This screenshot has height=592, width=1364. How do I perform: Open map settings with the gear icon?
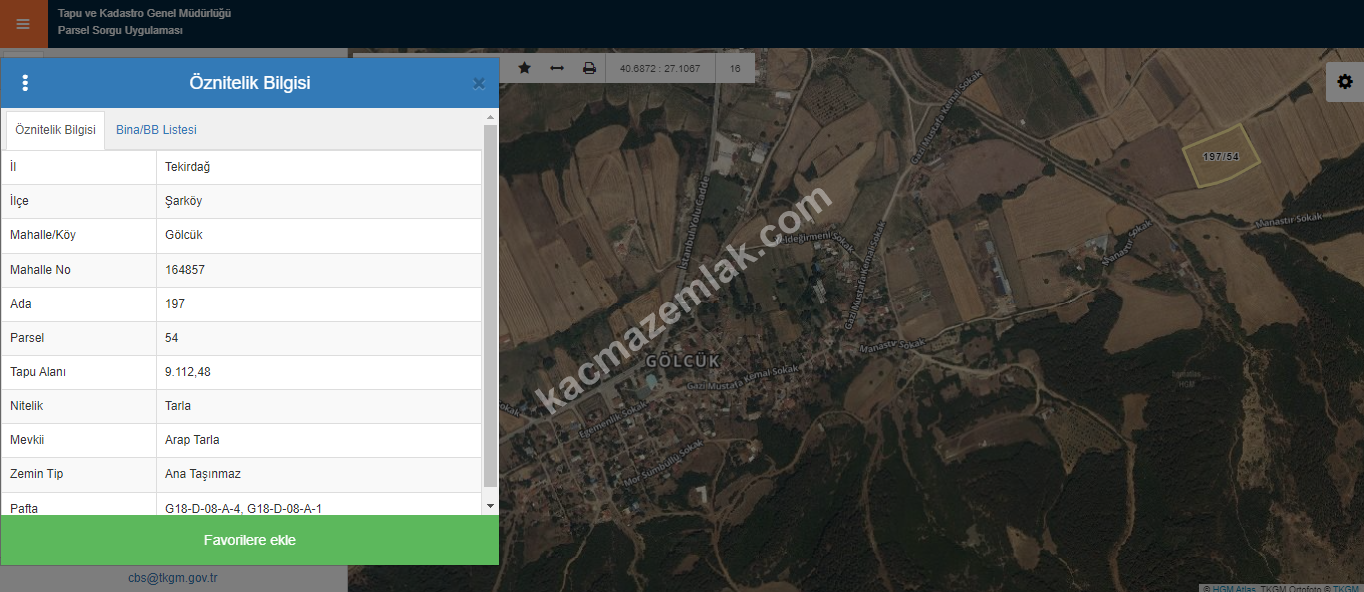tap(1344, 82)
